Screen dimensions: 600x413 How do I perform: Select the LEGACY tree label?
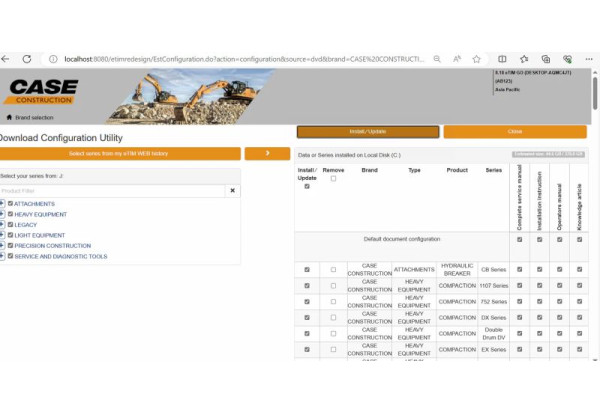click(x=25, y=225)
